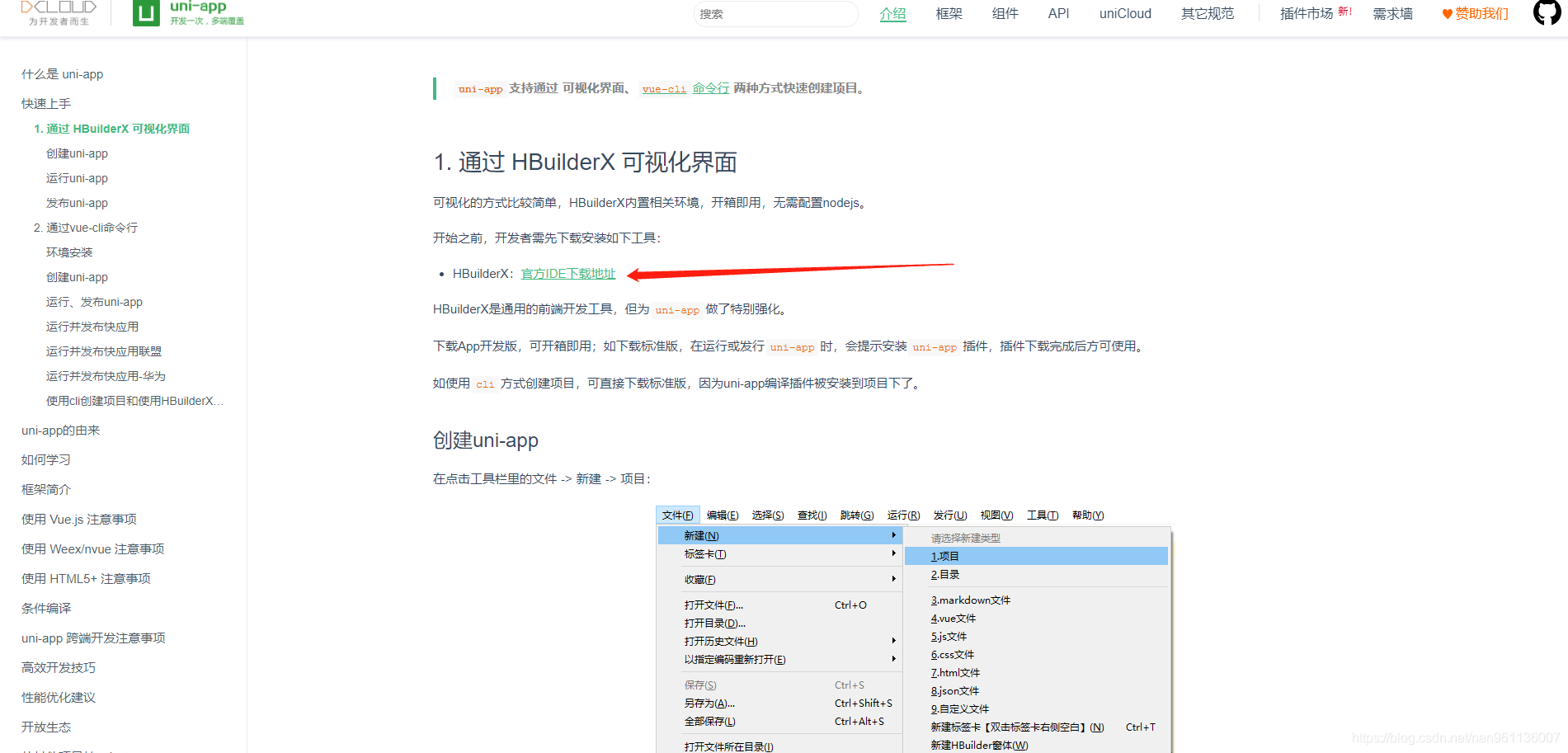Open sidebar item 高效开发技巧
The image size is (1568, 753).
pos(59,668)
